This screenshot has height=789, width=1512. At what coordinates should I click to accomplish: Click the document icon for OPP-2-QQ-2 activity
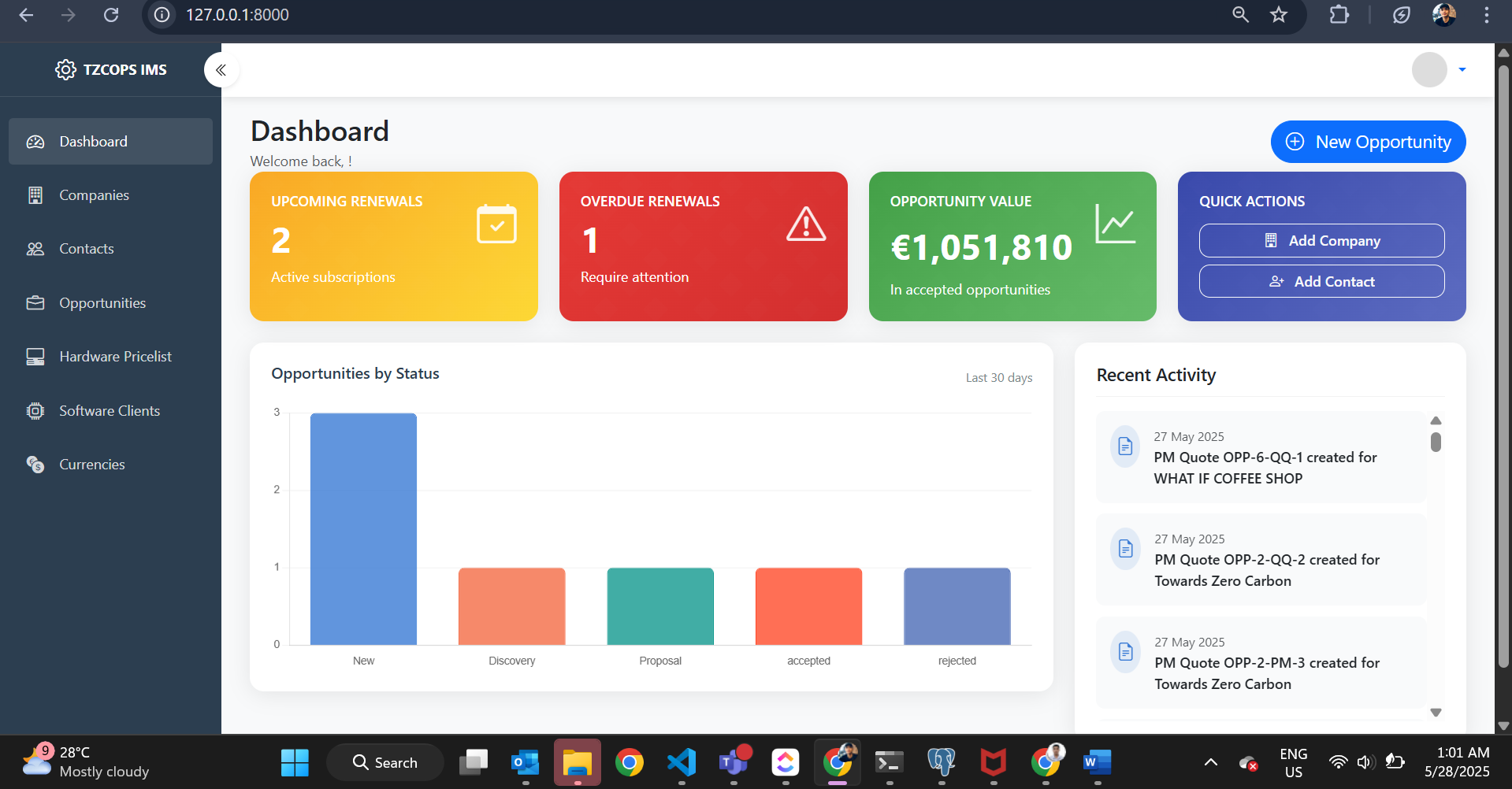pos(1125,549)
